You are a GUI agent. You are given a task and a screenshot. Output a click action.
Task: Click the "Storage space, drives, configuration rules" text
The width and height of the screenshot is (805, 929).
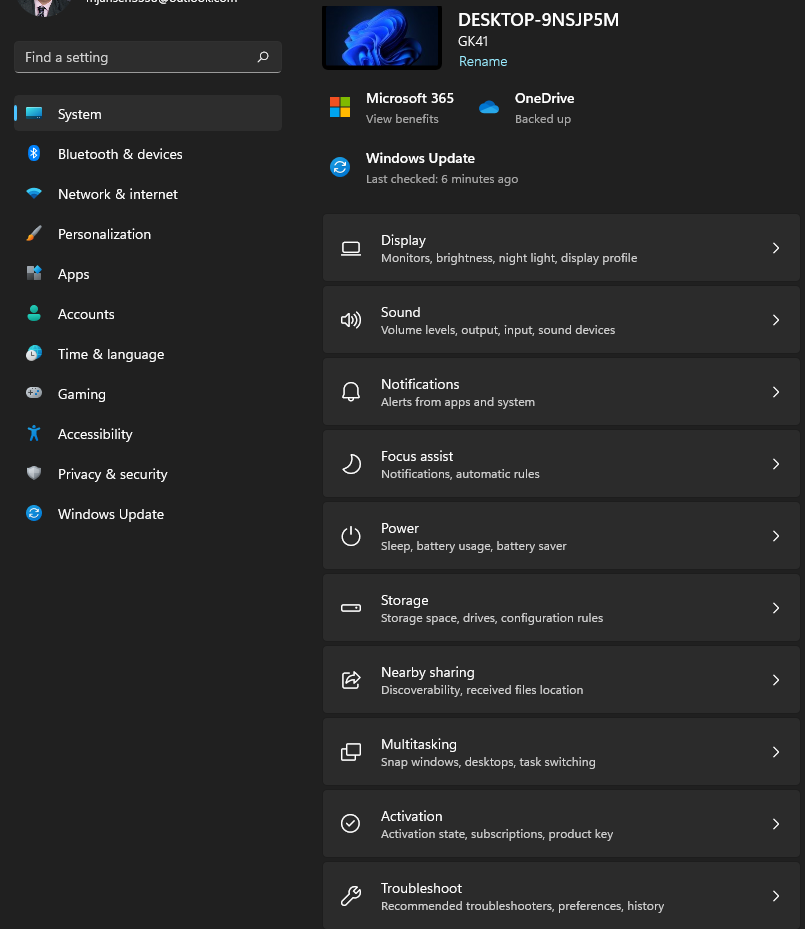click(x=492, y=618)
